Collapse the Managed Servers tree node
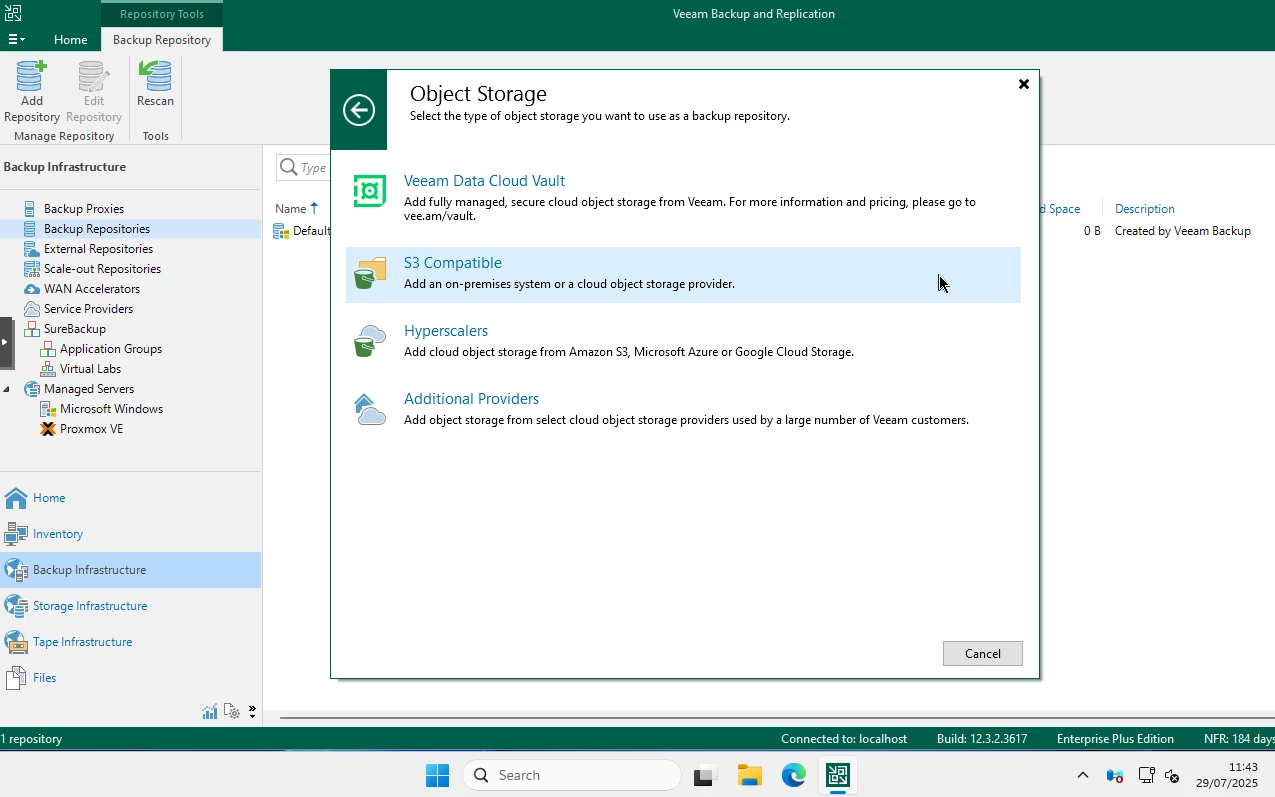 [7, 389]
